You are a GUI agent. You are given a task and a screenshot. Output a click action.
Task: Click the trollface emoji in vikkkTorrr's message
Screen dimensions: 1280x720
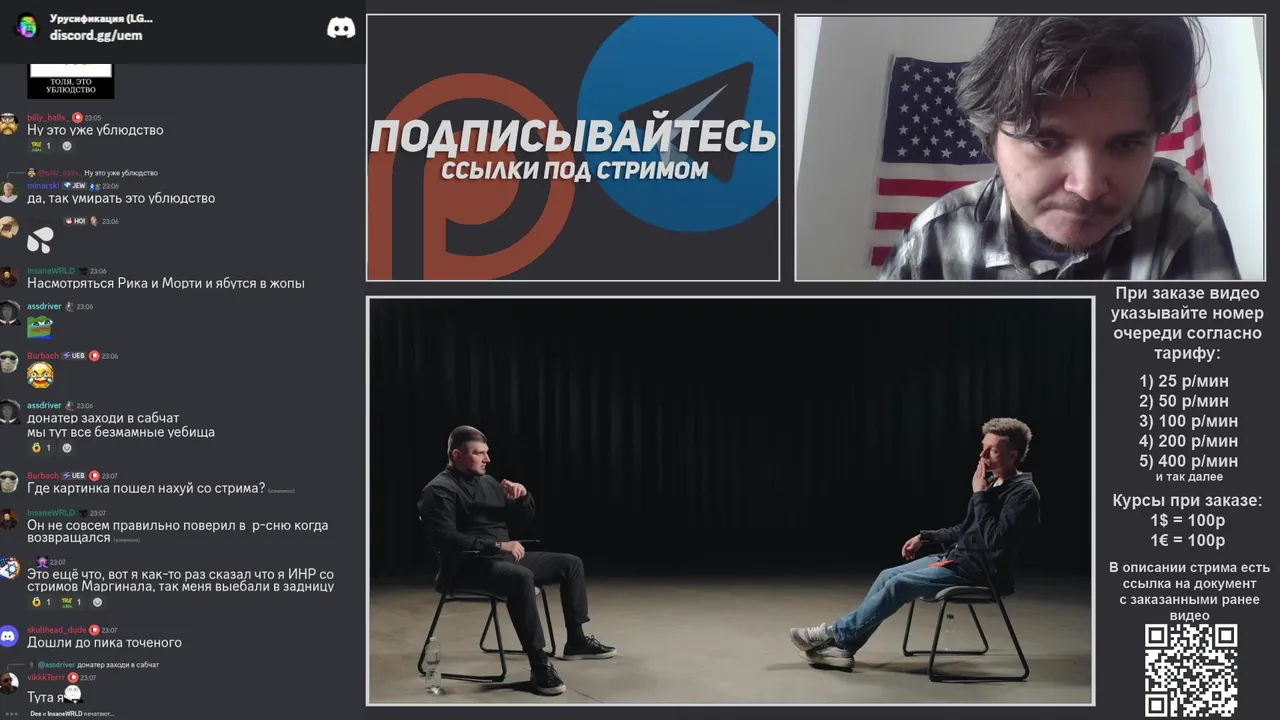click(x=72, y=695)
